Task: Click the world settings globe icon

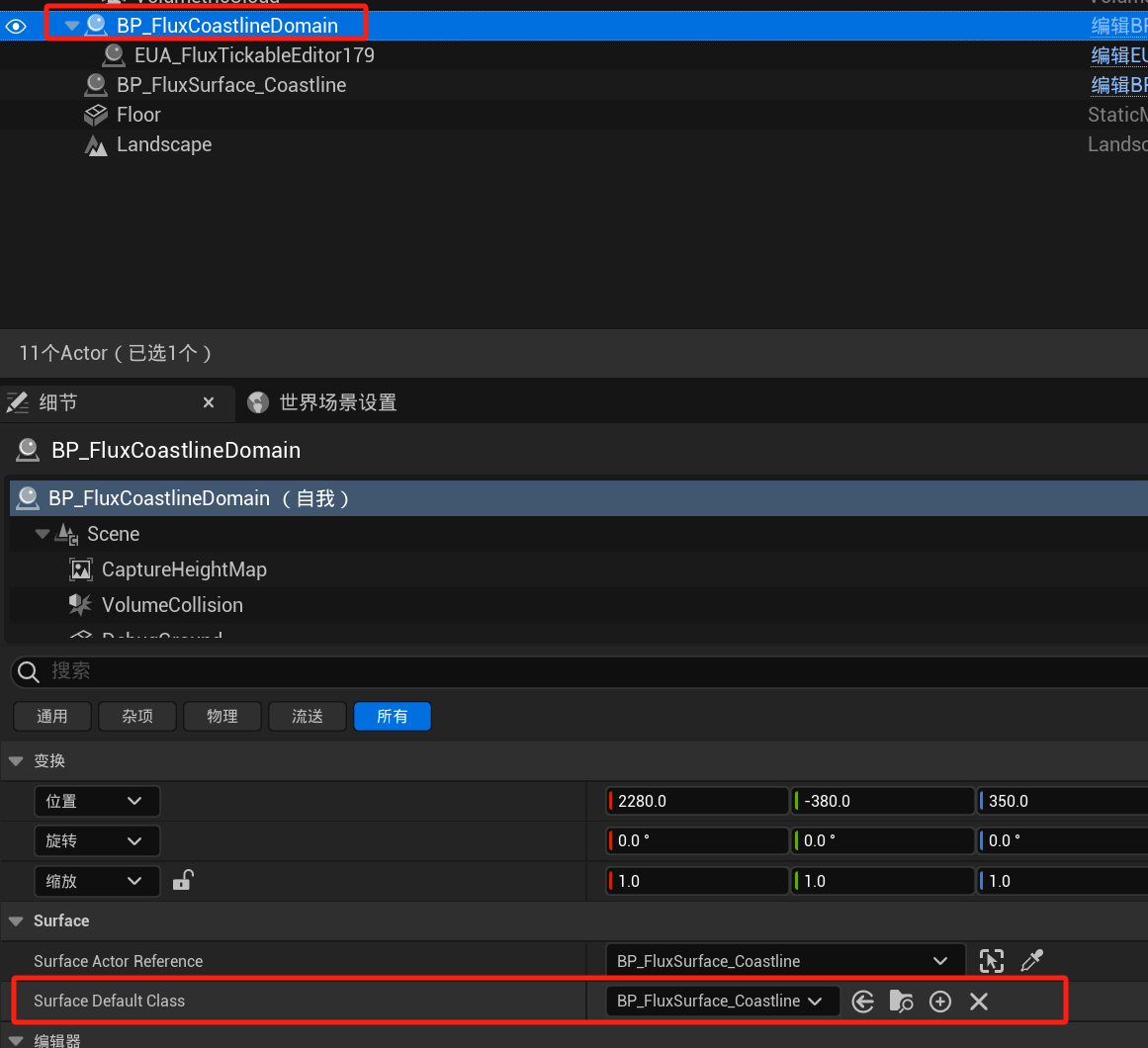Action: [x=258, y=402]
